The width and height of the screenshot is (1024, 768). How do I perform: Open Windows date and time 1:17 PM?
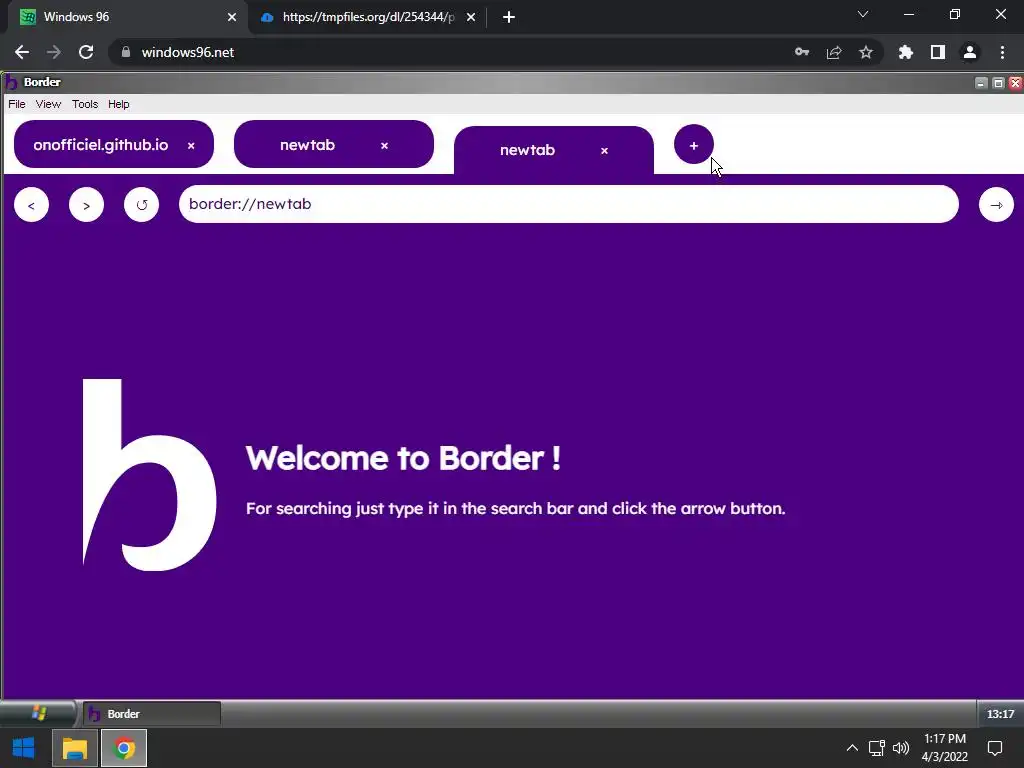click(945, 748)
